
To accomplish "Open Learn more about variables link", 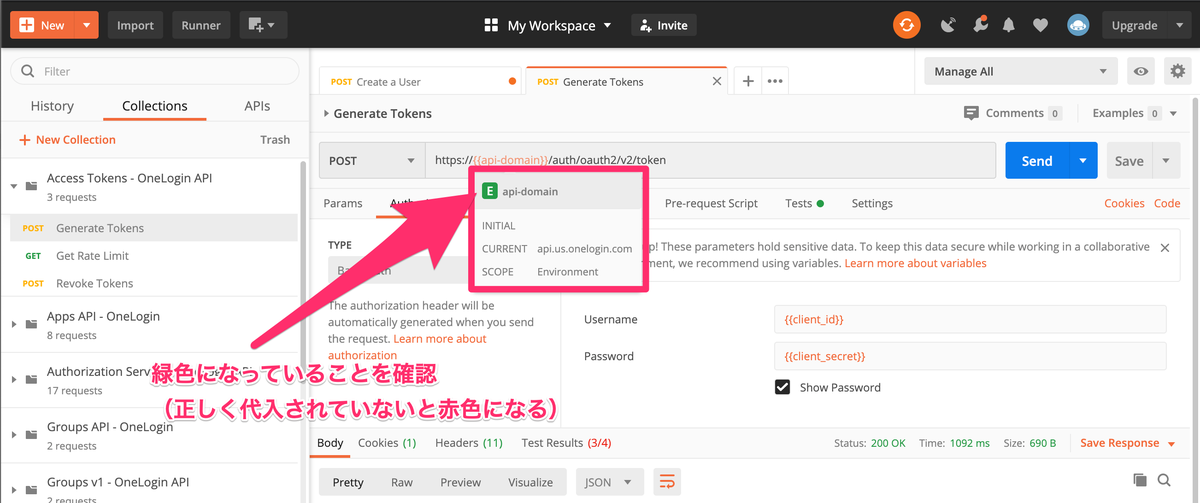I will click(x=915, y=263).
